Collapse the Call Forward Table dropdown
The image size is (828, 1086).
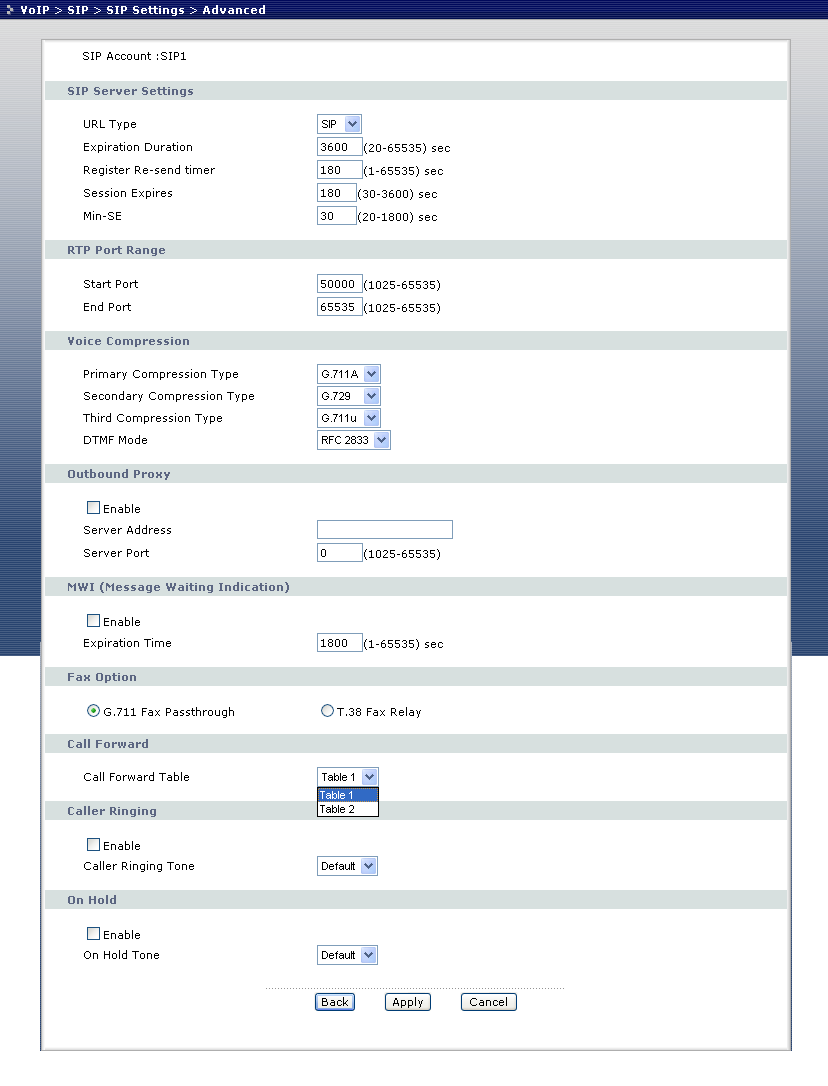click(347, 777)
